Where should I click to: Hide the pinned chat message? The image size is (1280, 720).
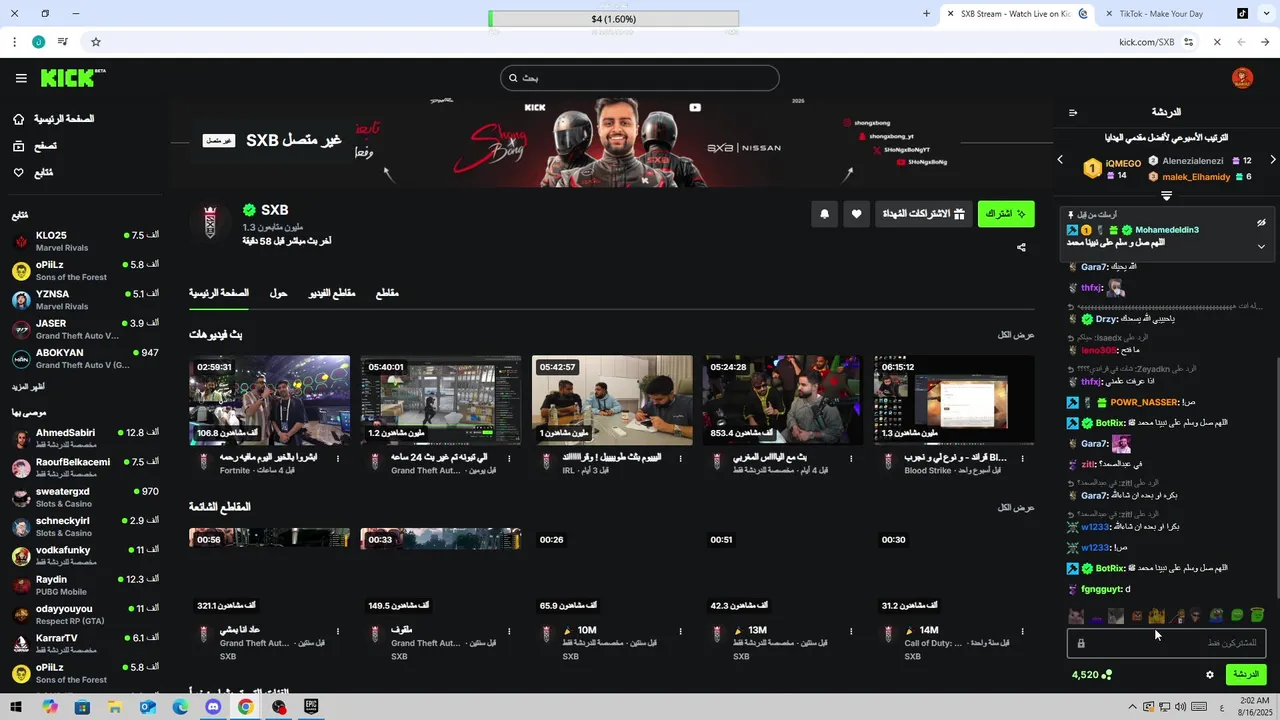coord(1261,222)
